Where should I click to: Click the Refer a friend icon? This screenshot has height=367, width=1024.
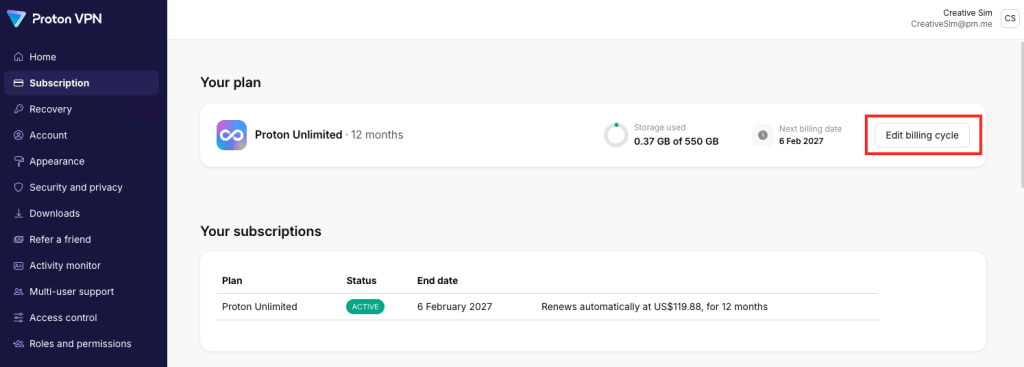[x=18, y=240]
